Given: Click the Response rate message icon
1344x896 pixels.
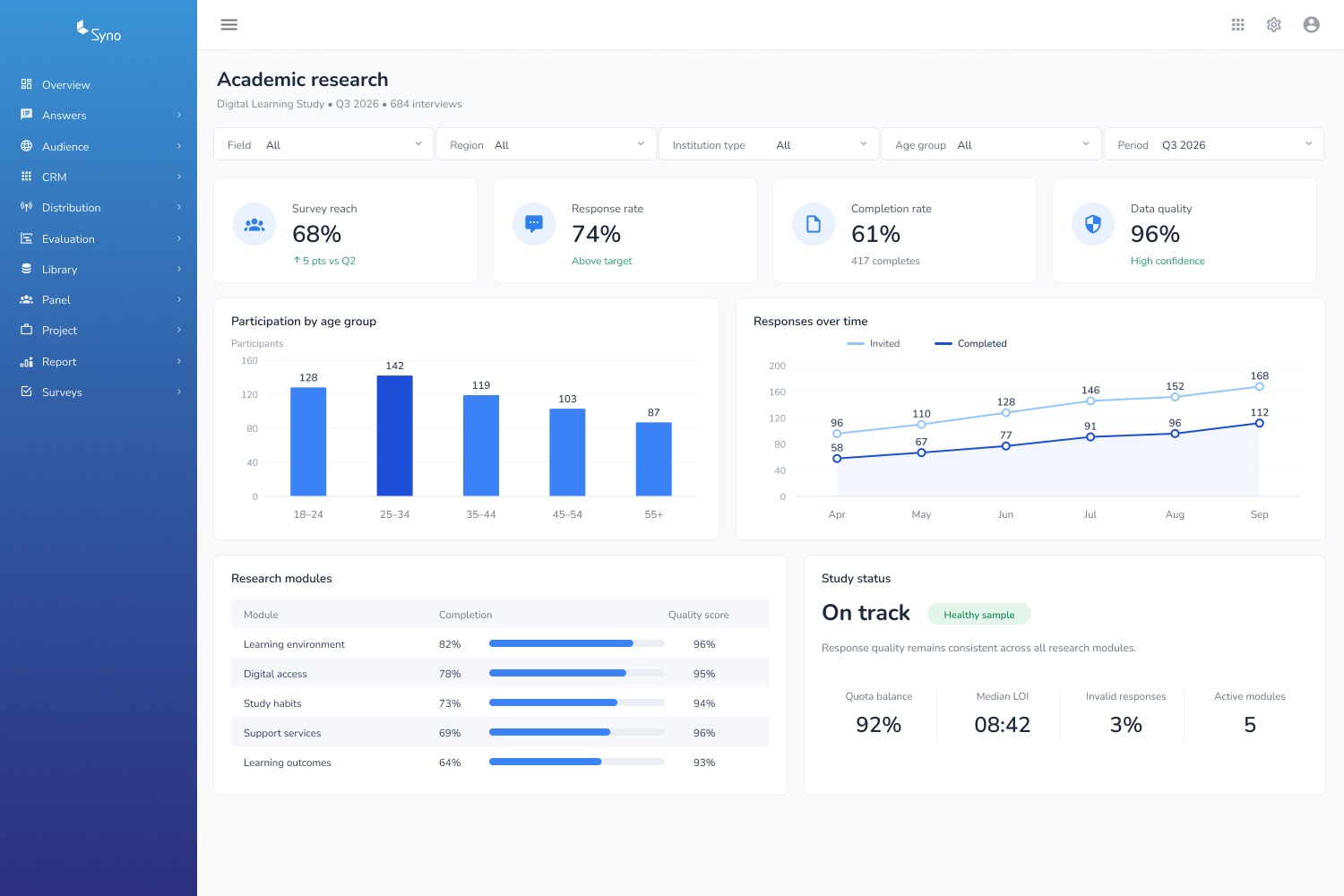Looking at the screenshot, I should point(534,224).
